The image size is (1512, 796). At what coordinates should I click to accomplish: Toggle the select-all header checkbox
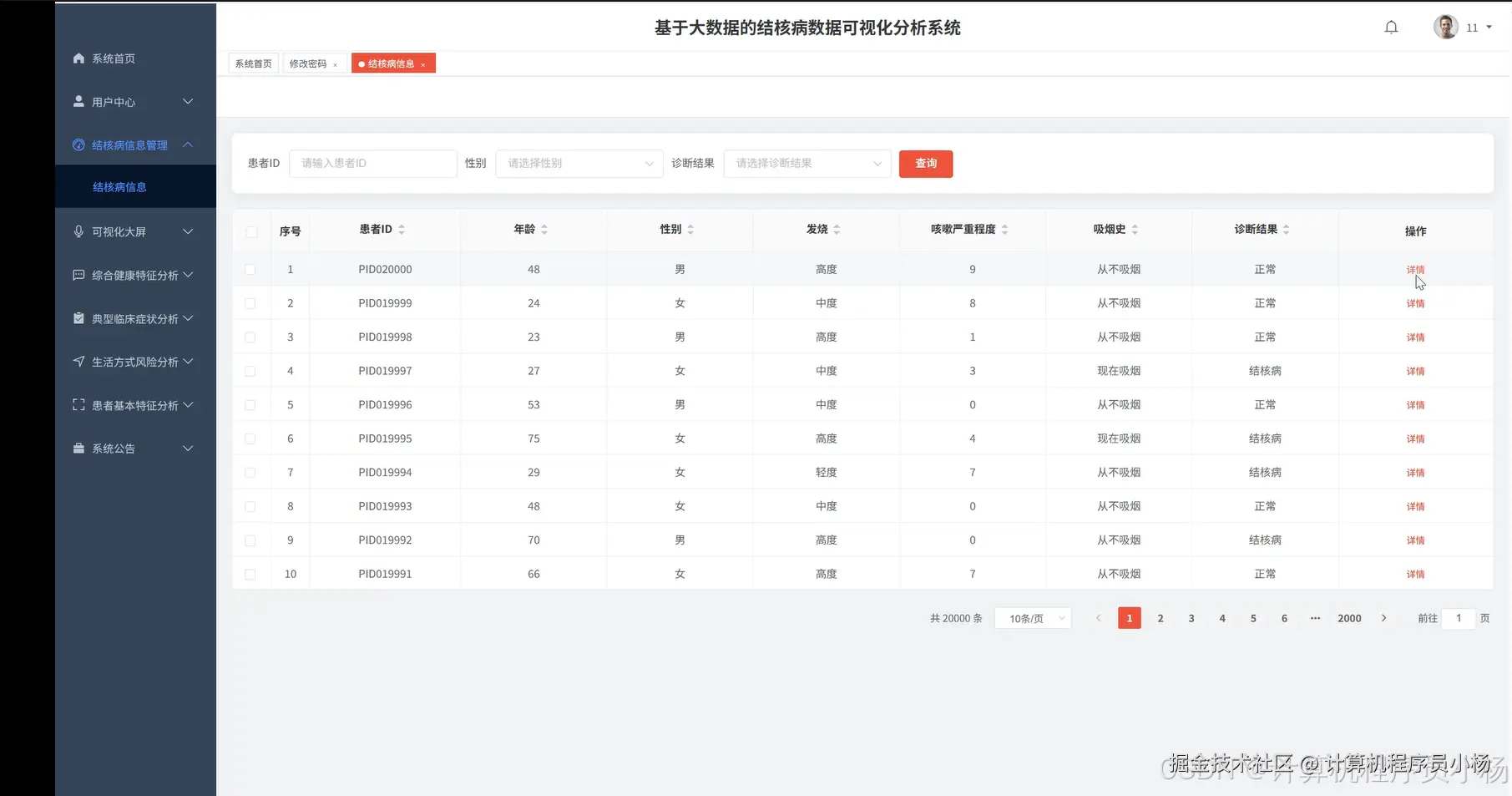(x=251, y=231)
